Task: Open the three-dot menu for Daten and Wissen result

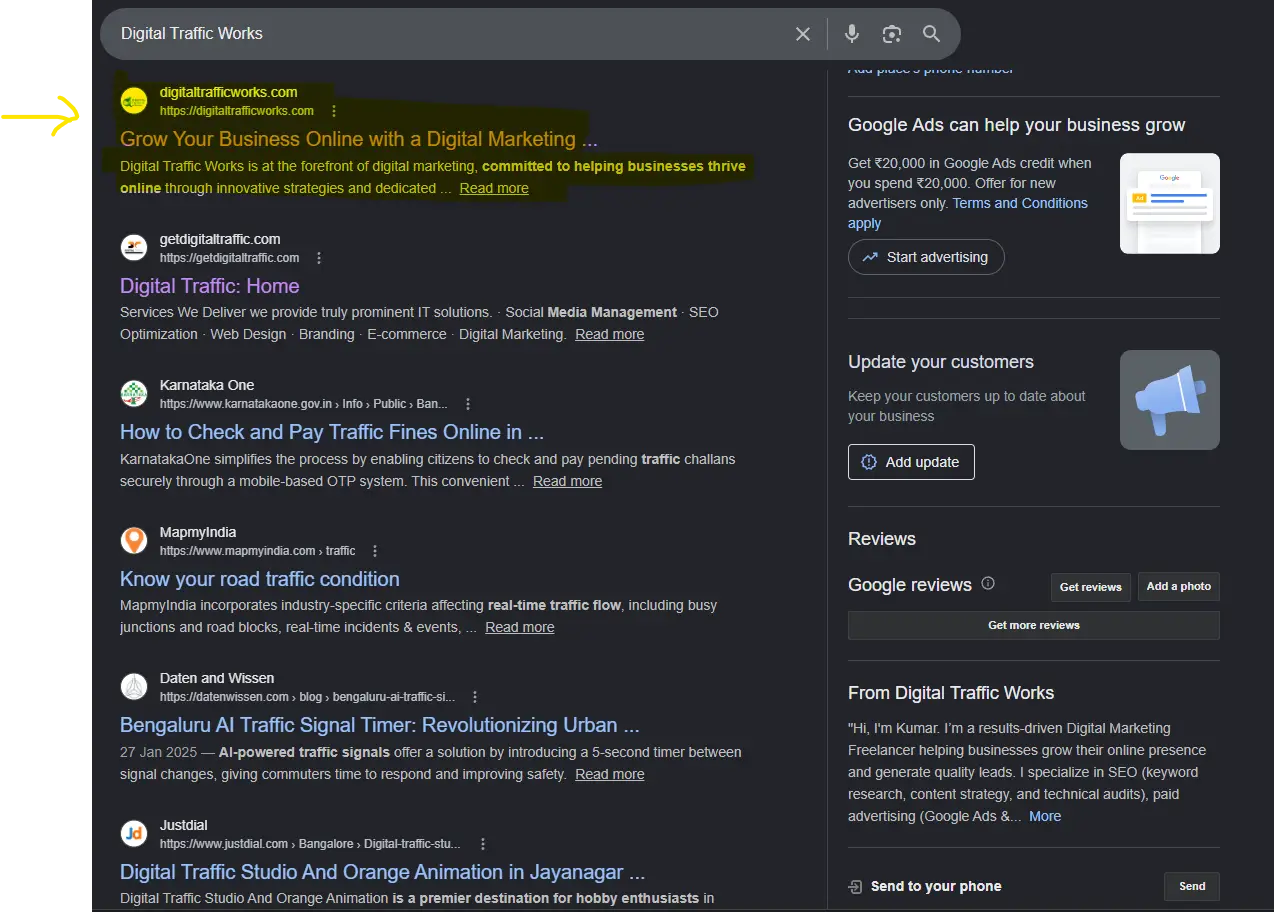Action: (x=475, y=697)
